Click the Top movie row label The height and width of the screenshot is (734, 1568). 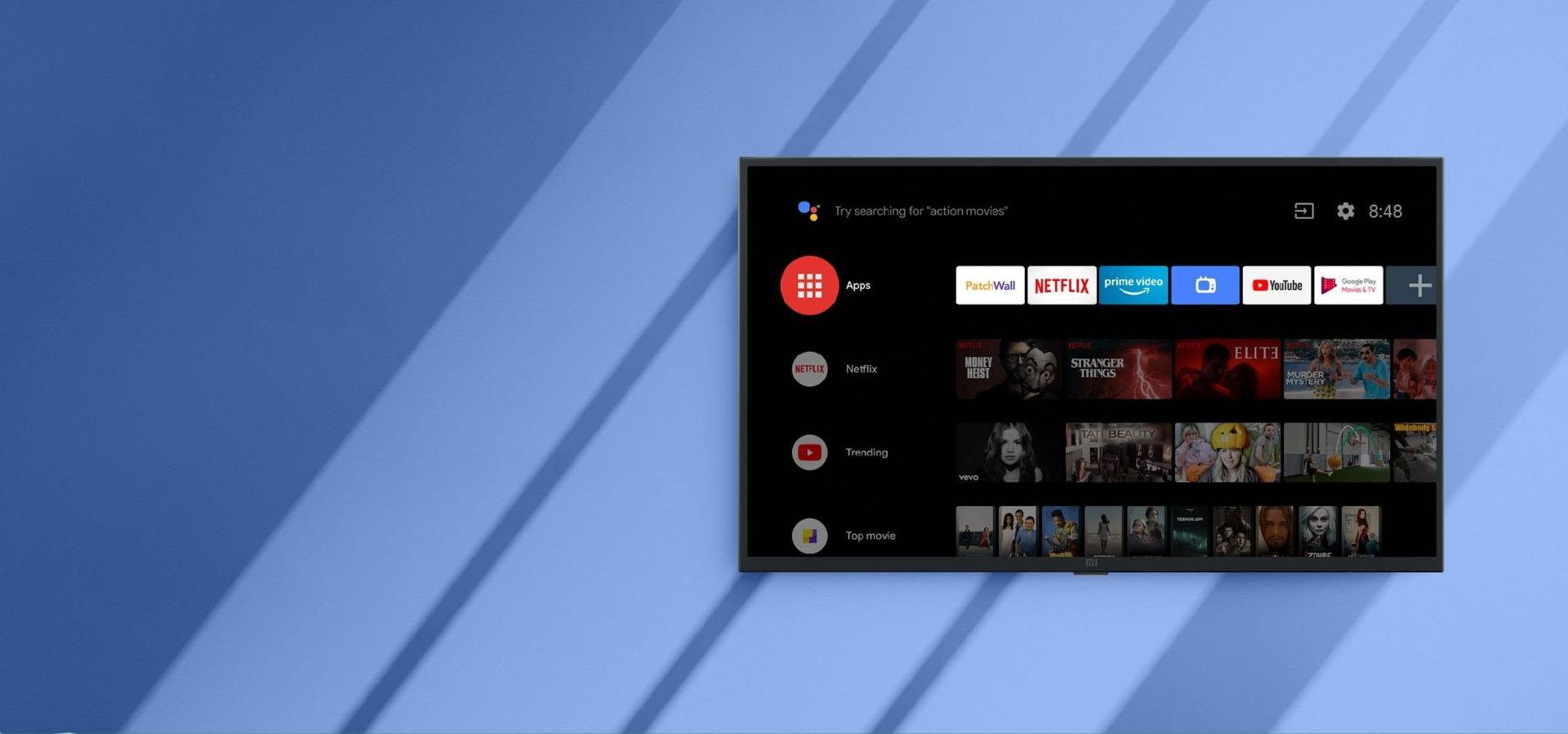871,536
